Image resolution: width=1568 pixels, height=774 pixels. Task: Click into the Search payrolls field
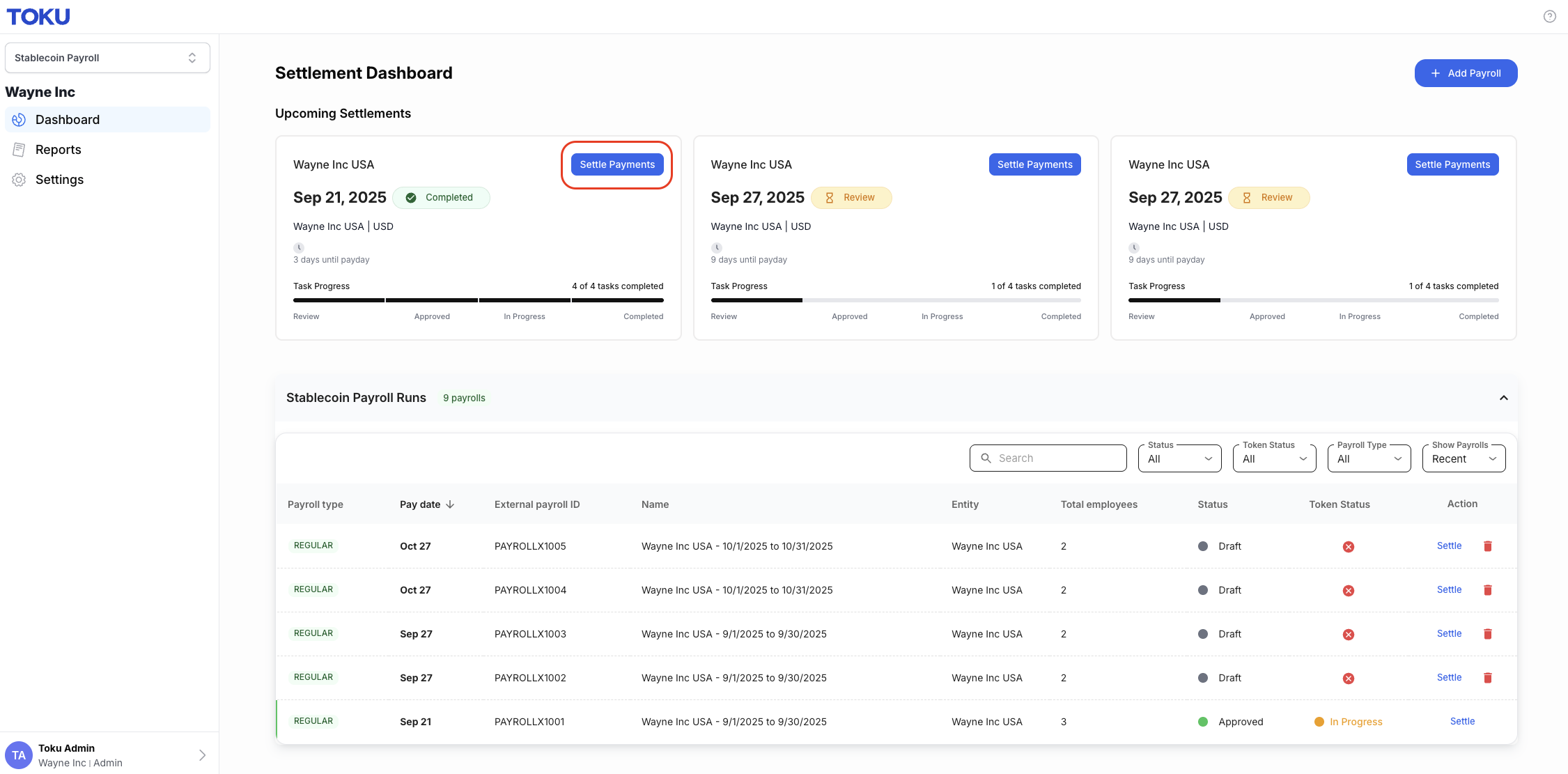(x=1048, y=458)
